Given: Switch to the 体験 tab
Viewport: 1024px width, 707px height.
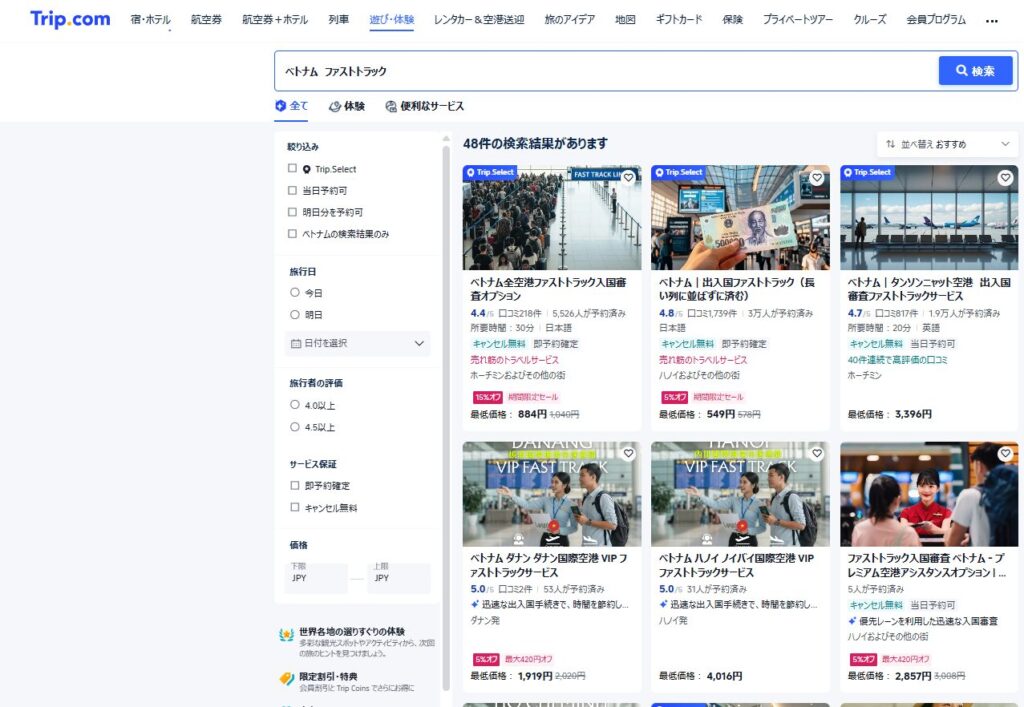Looking at the screenshot, I should coord(347,106).
